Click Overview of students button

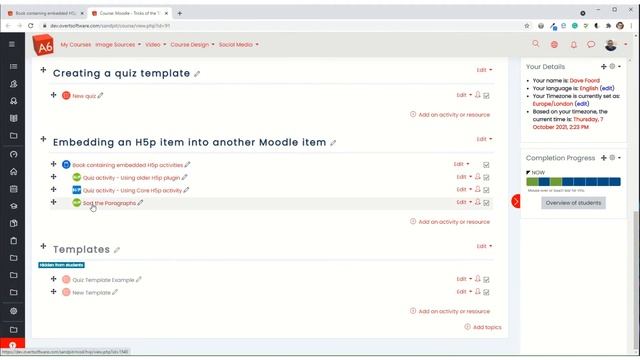click(573, 203)
